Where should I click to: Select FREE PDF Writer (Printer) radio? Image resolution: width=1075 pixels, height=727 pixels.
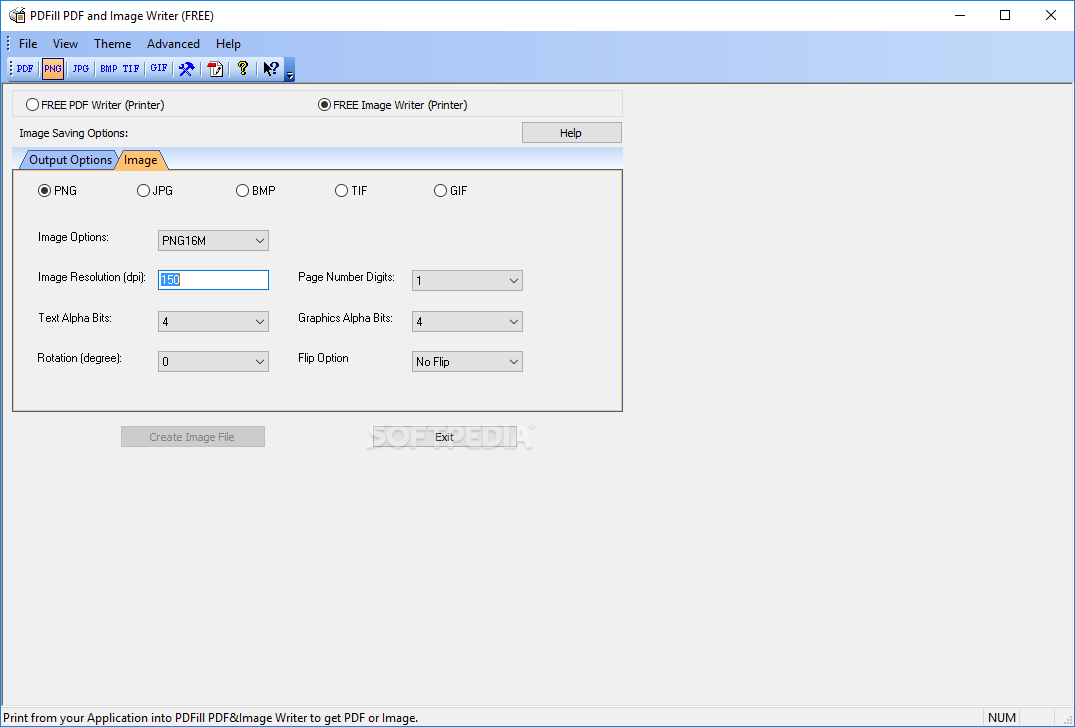[x=95, y=105]
